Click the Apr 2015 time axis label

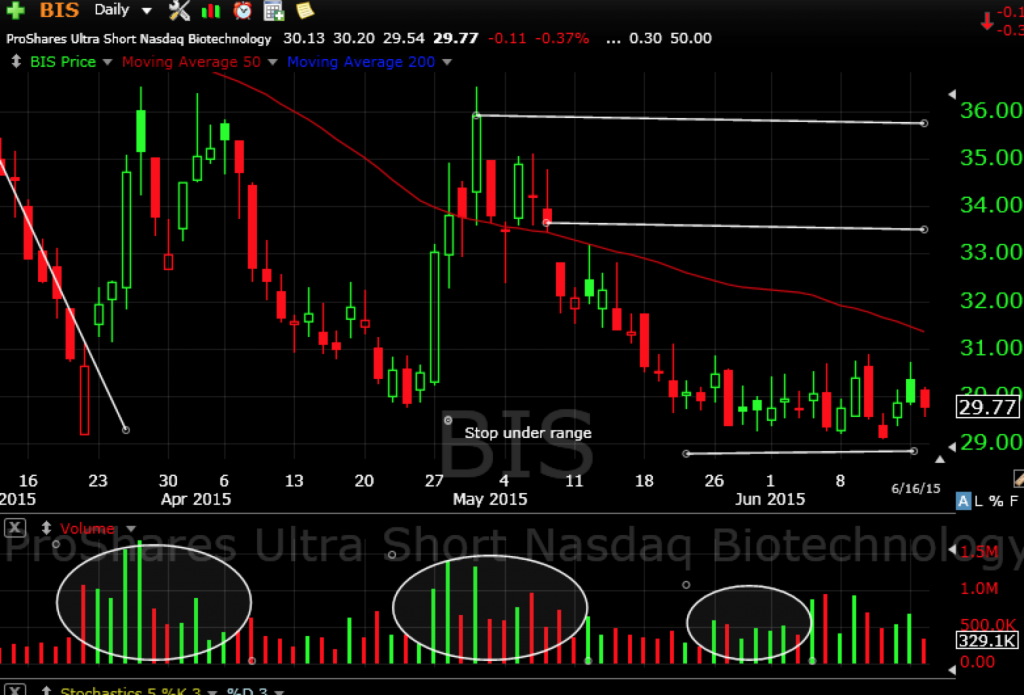pos(196,499)
